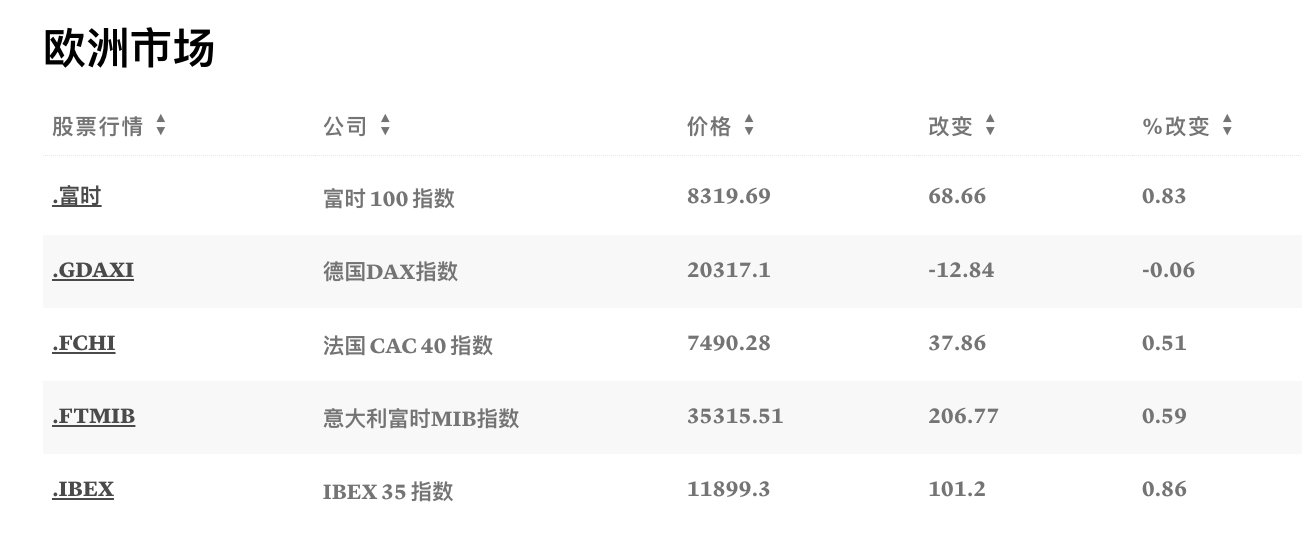Select the 价格 column header text

(x=709, y=126)
